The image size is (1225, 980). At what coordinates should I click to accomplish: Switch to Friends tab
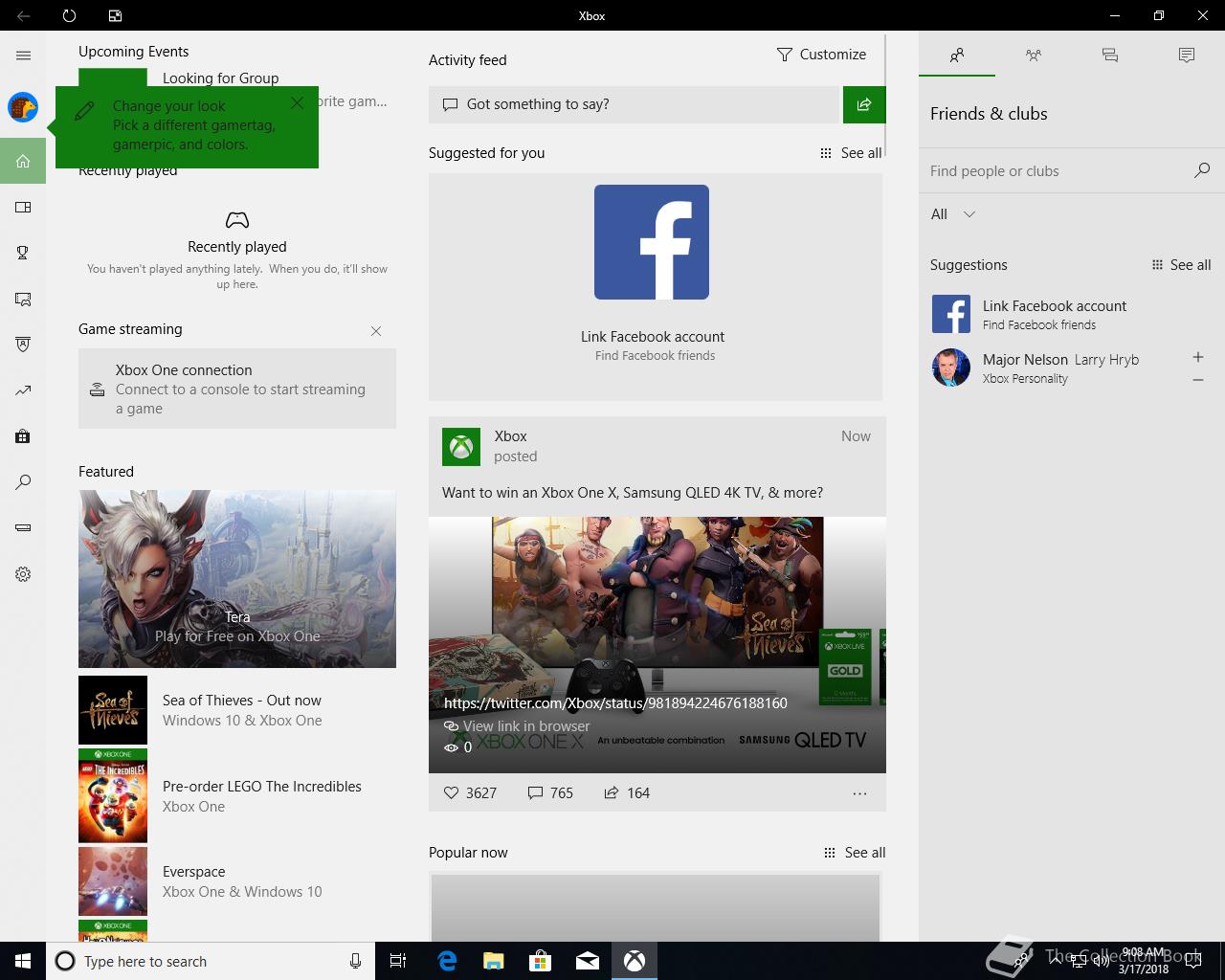coord(957,56)
